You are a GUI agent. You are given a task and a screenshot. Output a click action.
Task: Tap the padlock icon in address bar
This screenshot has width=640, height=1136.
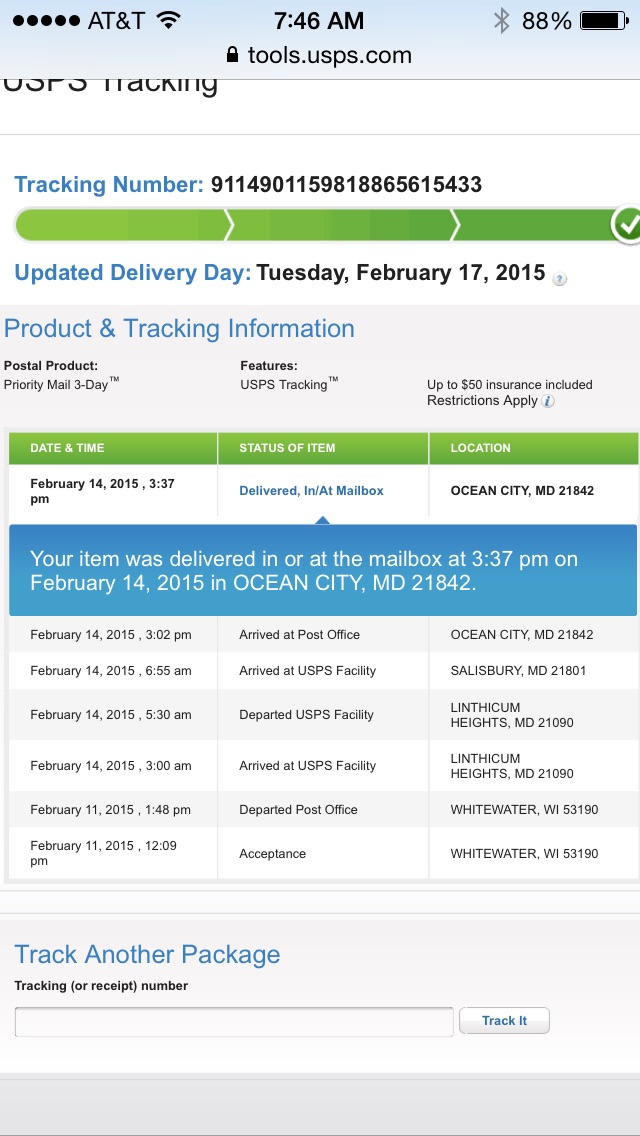click(233, 55)
